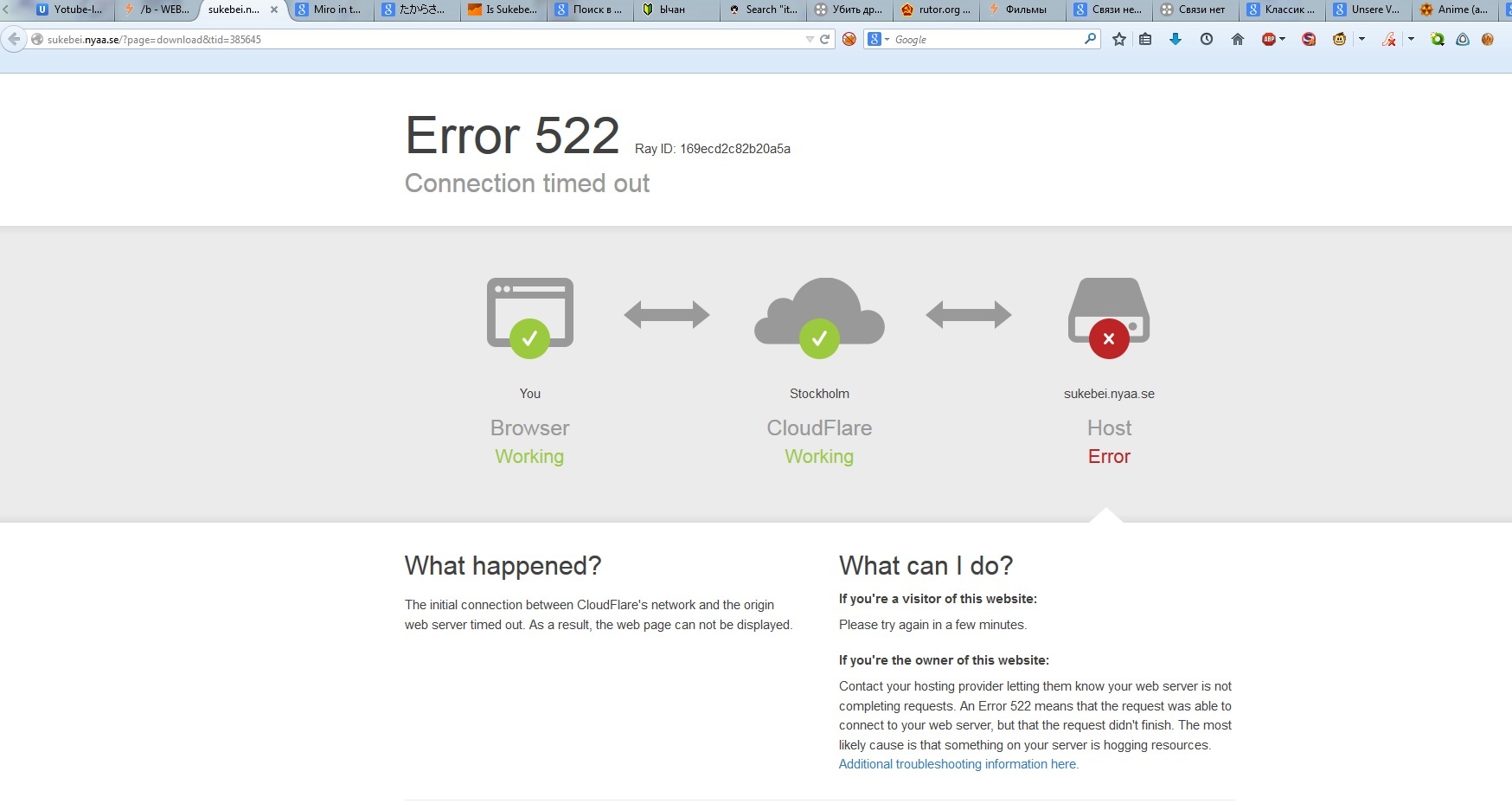Click the search magnifier icon
The height and width of the screenshot is (810, 1512).
coord(1090,39)
